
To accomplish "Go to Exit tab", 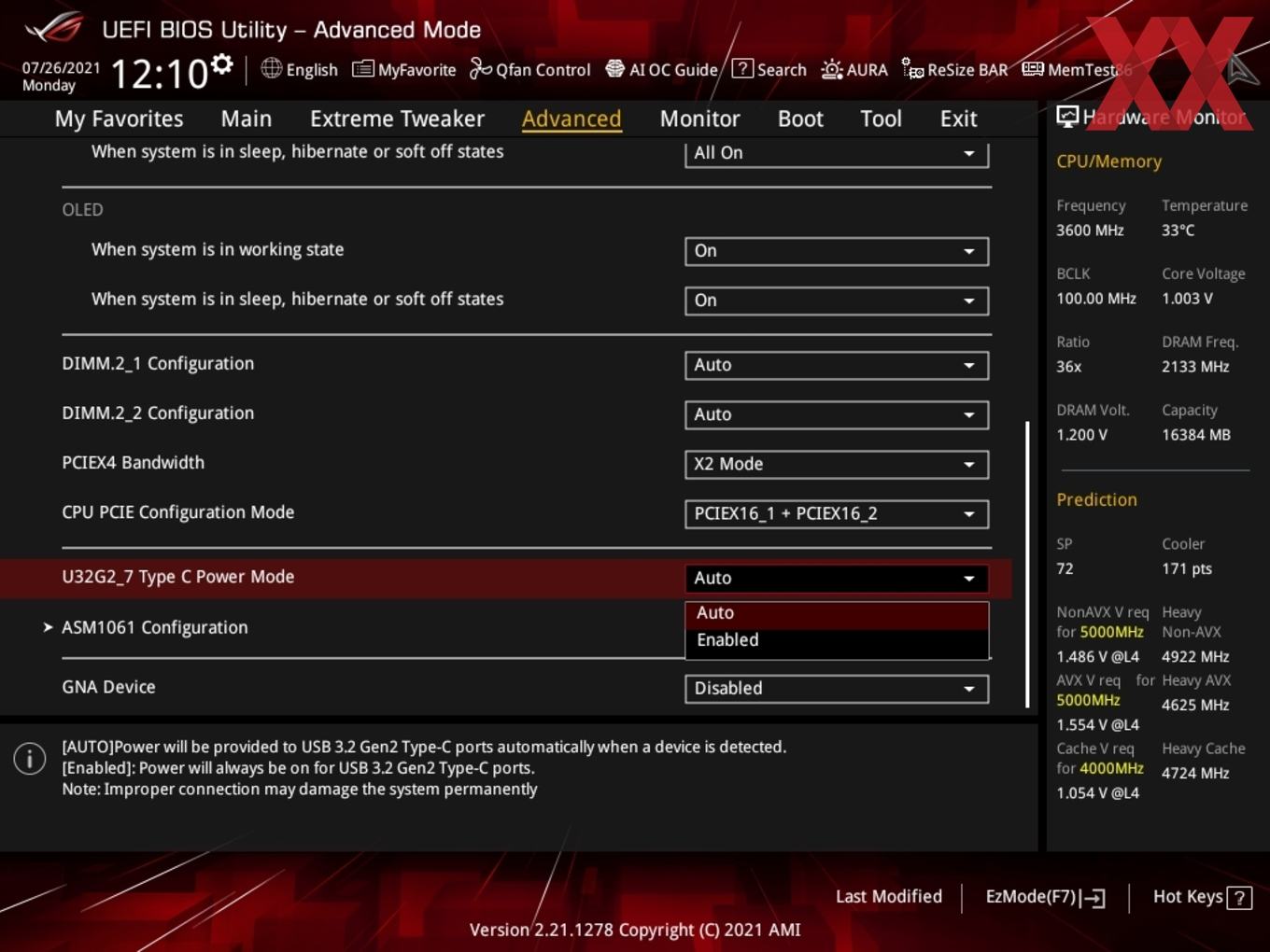I will [958, 119].
